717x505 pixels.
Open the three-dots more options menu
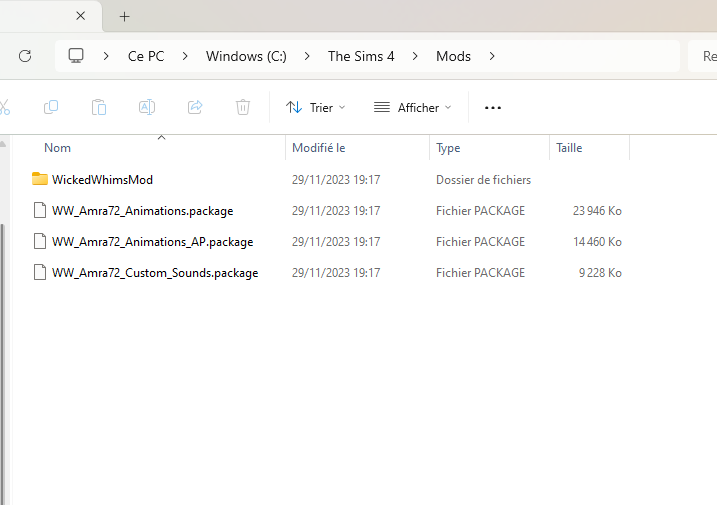click(492, 107)
